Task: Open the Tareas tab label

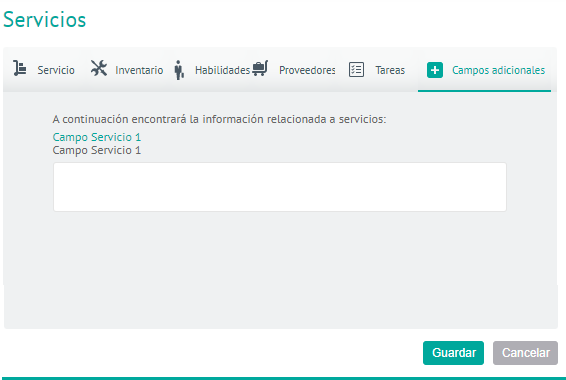Action: pyautogui.click(x=390, y=70)
